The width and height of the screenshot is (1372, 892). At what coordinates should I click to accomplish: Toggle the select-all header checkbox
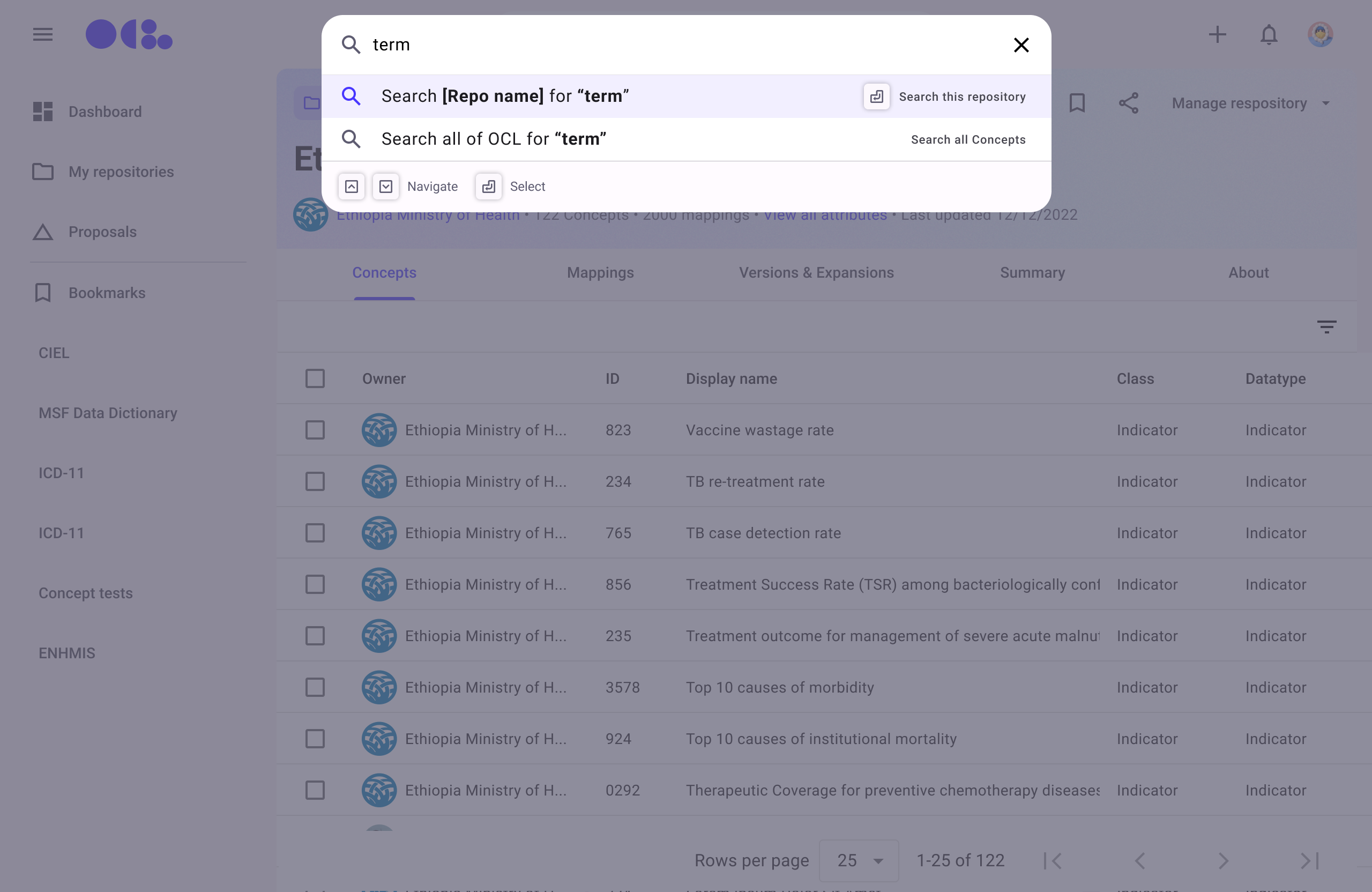tap(315, 379)
